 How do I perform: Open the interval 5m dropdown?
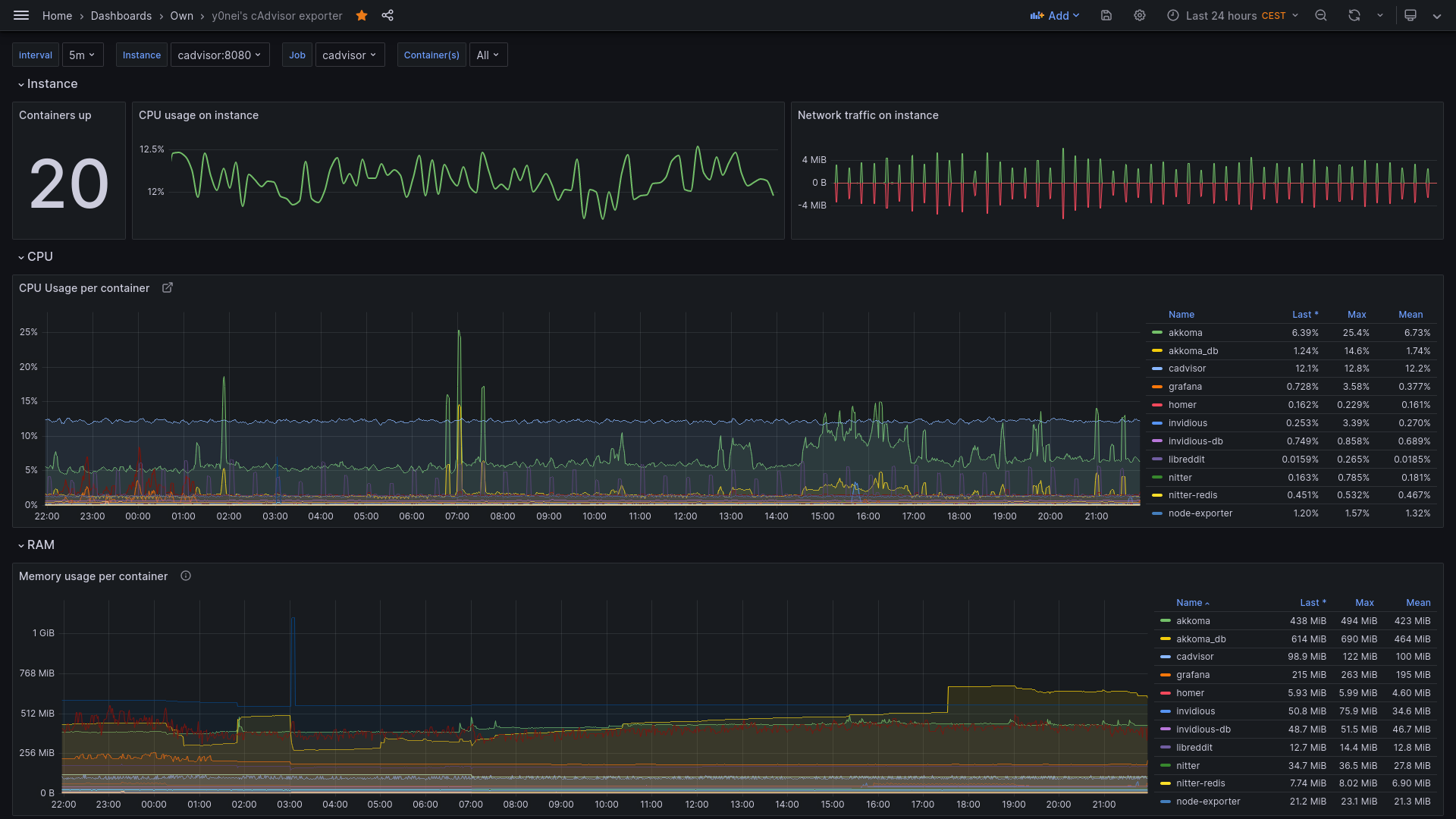tap(82, 55)
